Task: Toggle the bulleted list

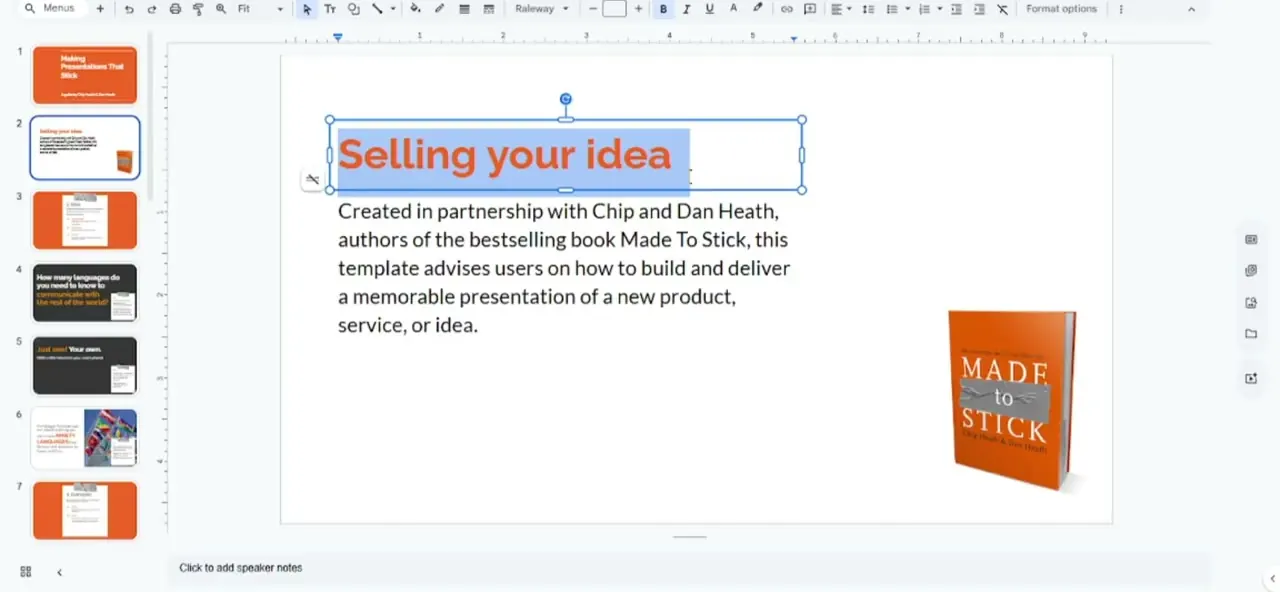Action: click(x=892, y=9)
